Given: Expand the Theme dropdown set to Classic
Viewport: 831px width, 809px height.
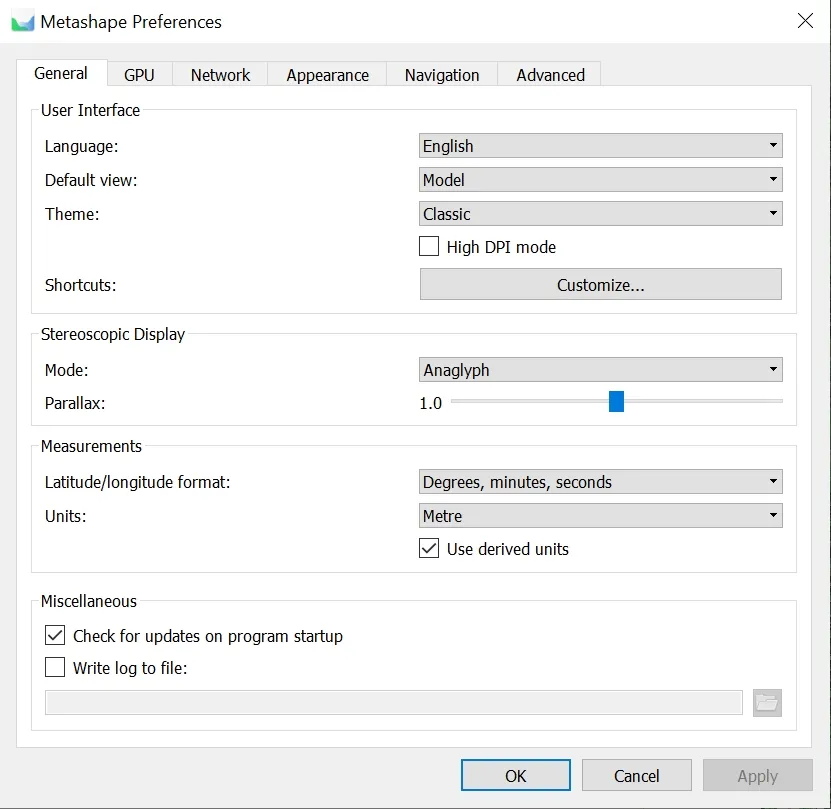Looking at the screenshot, I should [600, 214].
